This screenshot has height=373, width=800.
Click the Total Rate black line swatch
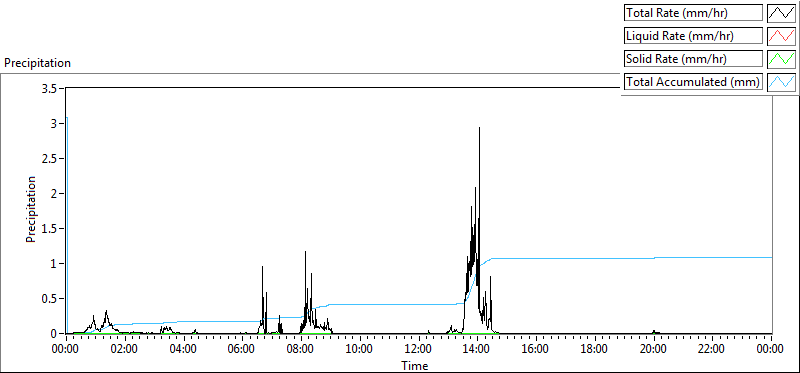(x=781, y=13)
